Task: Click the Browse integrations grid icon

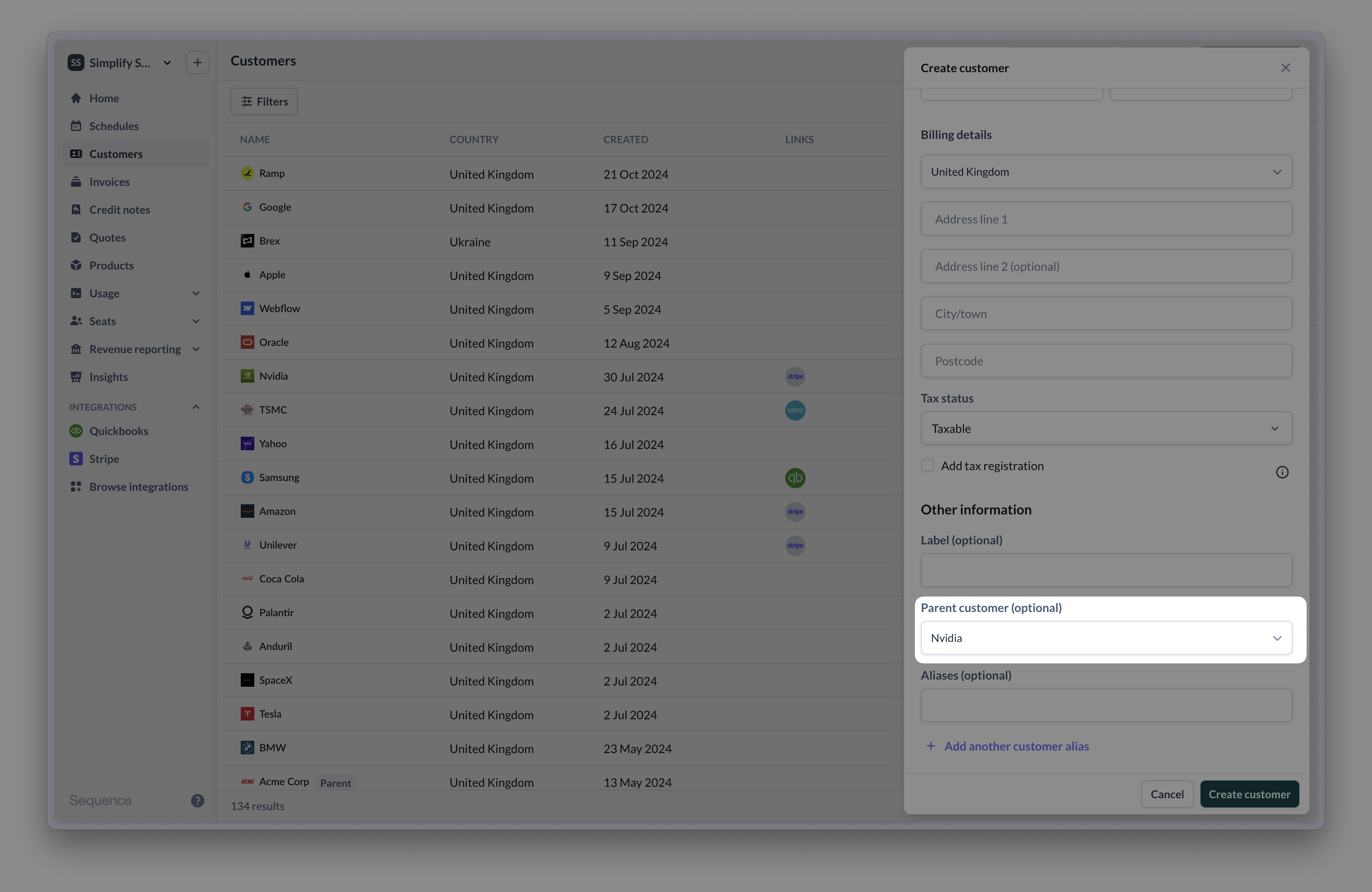Action: pos(76,487)
